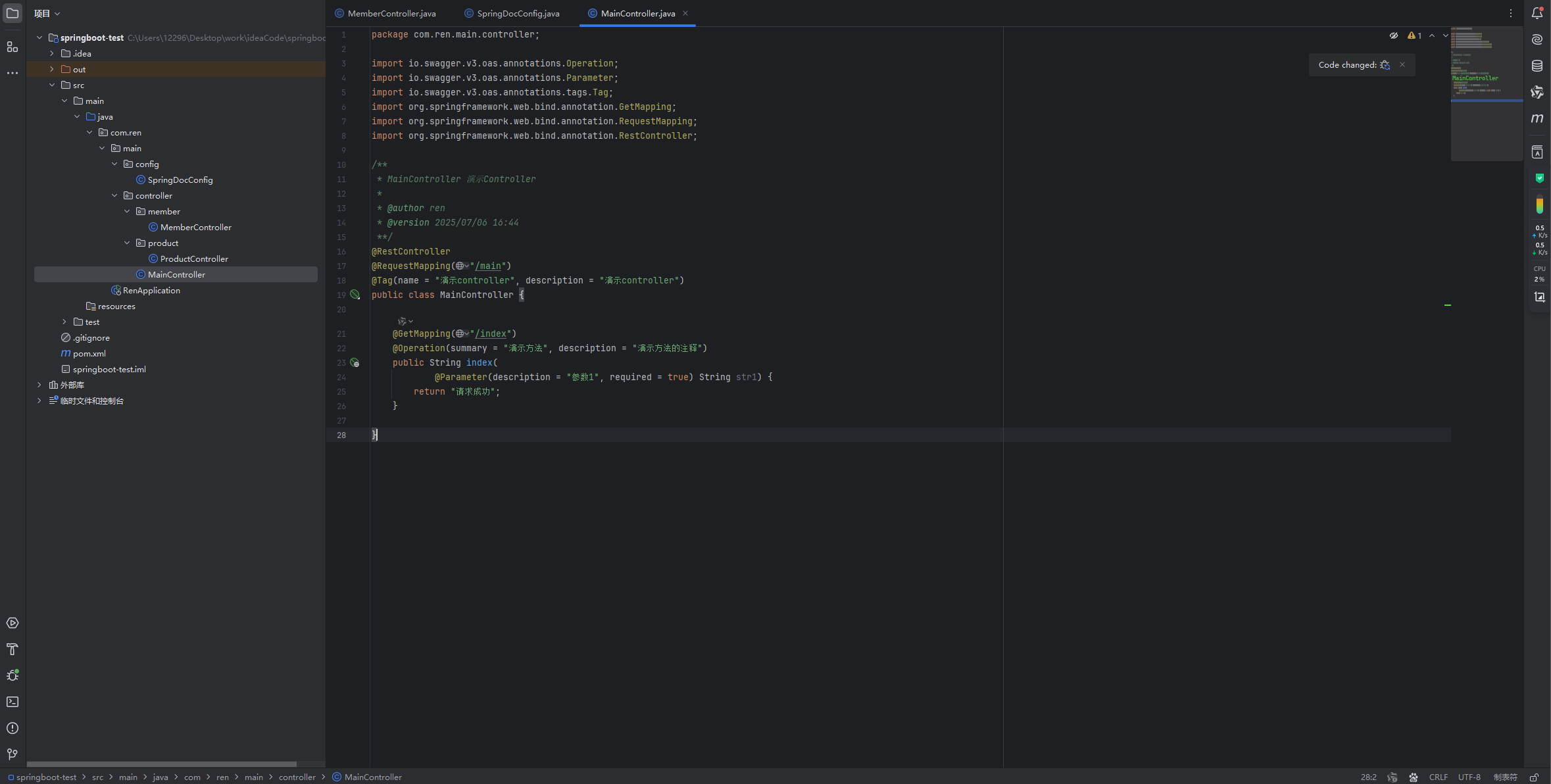Select UTF-8 encoding in status bar
The height and width of the screenshot is (784, 1551).
[1469, 777]
